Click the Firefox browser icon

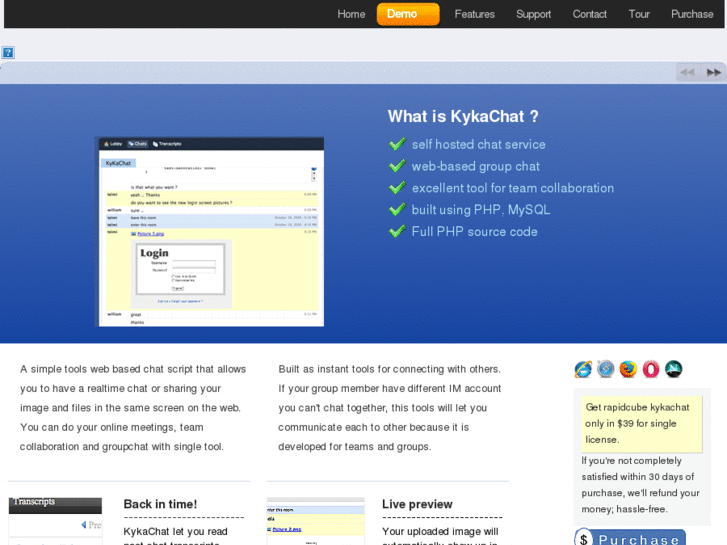(628, 369)
